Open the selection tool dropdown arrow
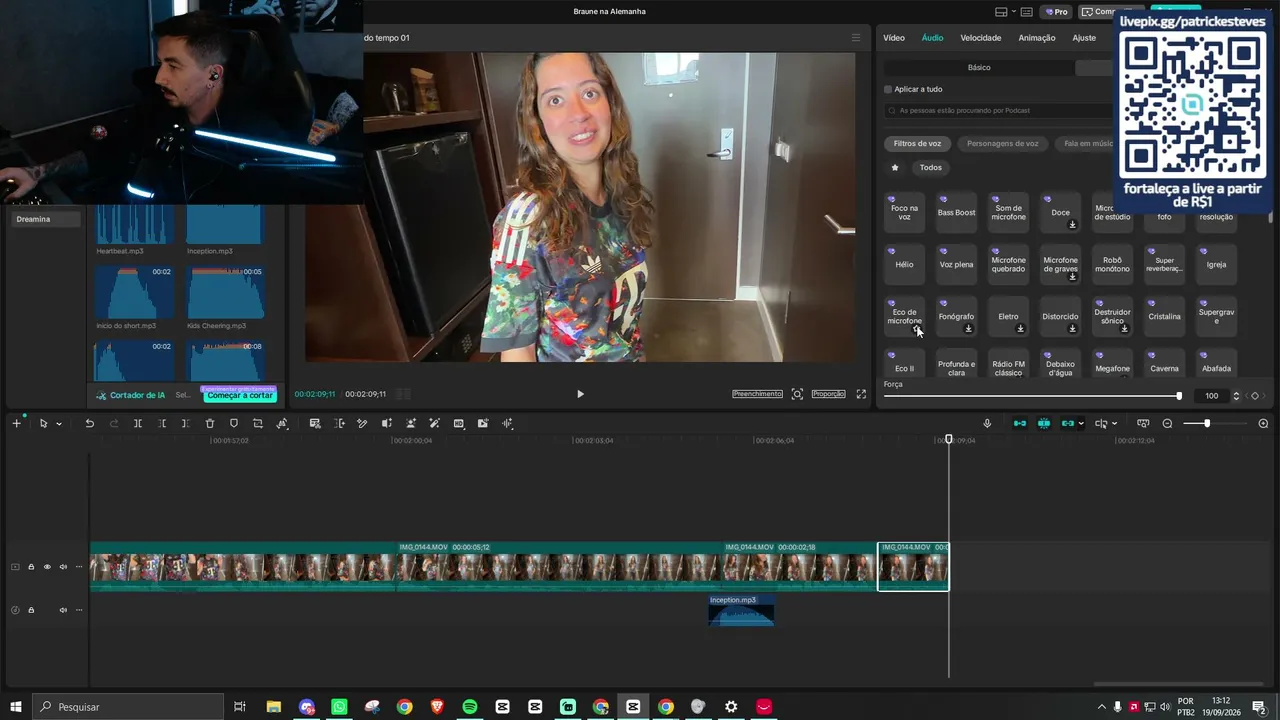The width and height of the screenshot is (1280, 720). (59, 424)
